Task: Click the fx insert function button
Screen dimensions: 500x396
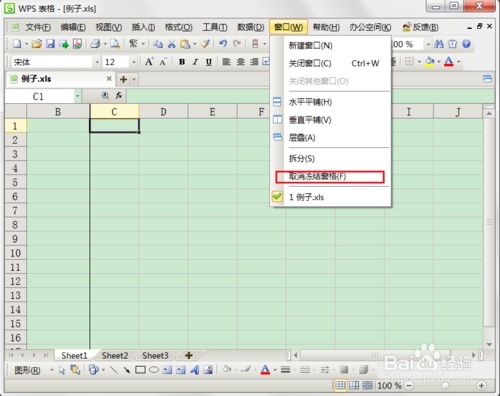Action: click(119, 96)
